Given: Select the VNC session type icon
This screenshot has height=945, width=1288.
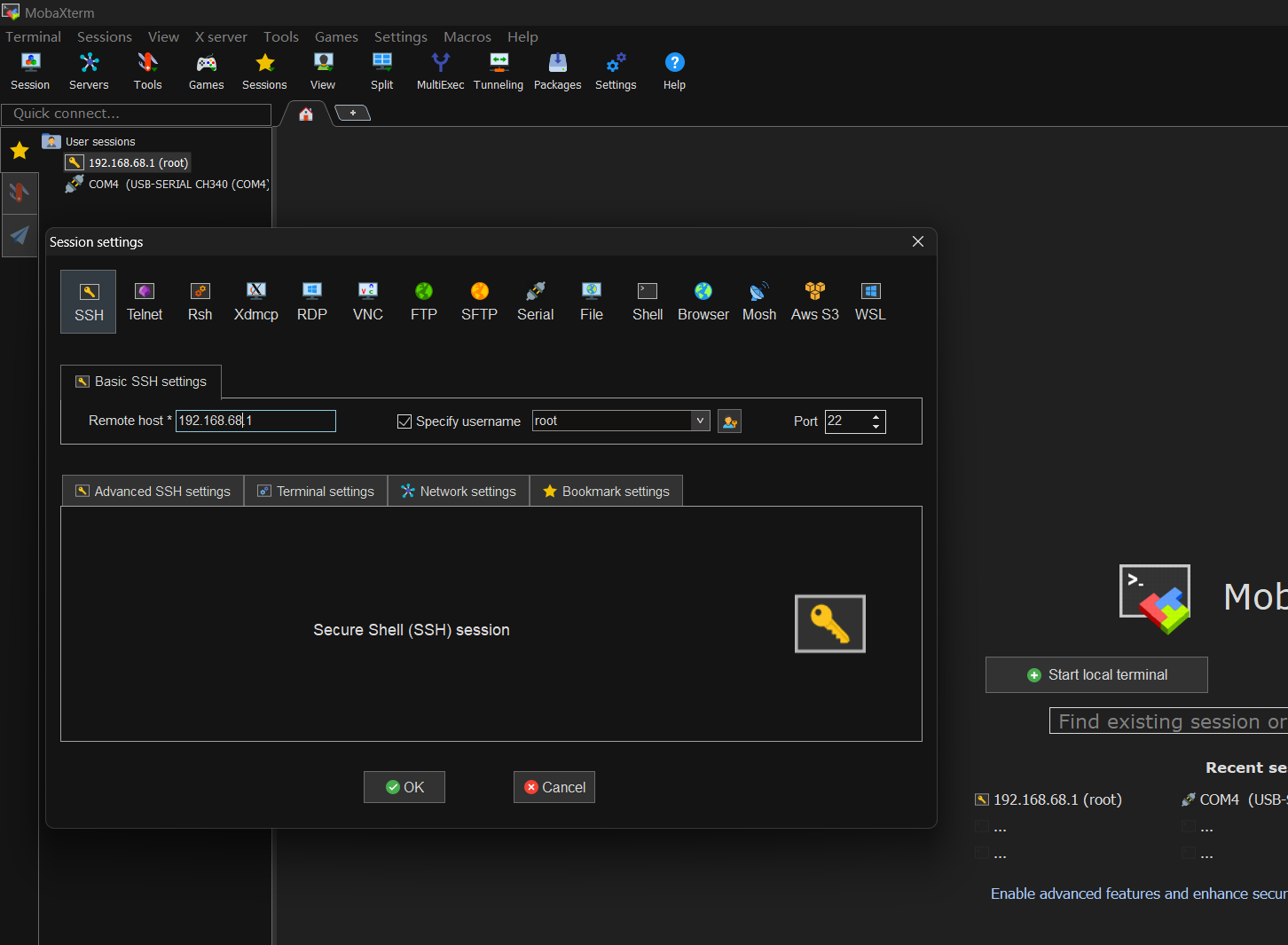Looking at the screenshot, I should tap(367, 301).
